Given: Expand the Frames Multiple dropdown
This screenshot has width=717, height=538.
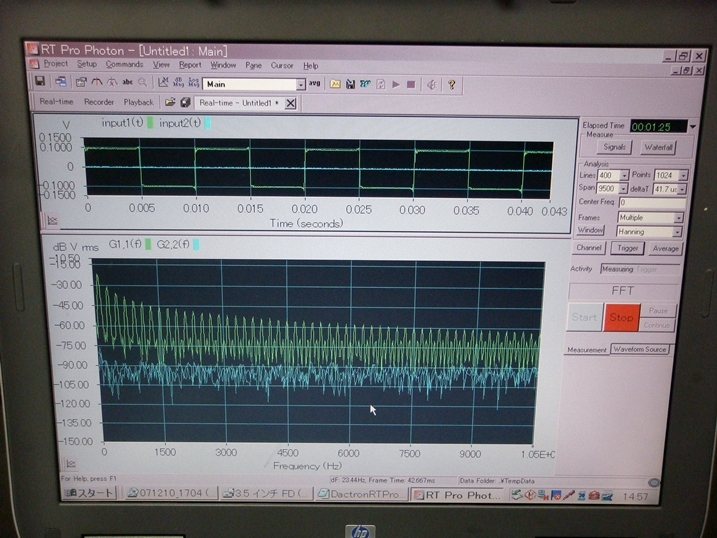Looking at the screenshot, I should (x=679, y=218).
